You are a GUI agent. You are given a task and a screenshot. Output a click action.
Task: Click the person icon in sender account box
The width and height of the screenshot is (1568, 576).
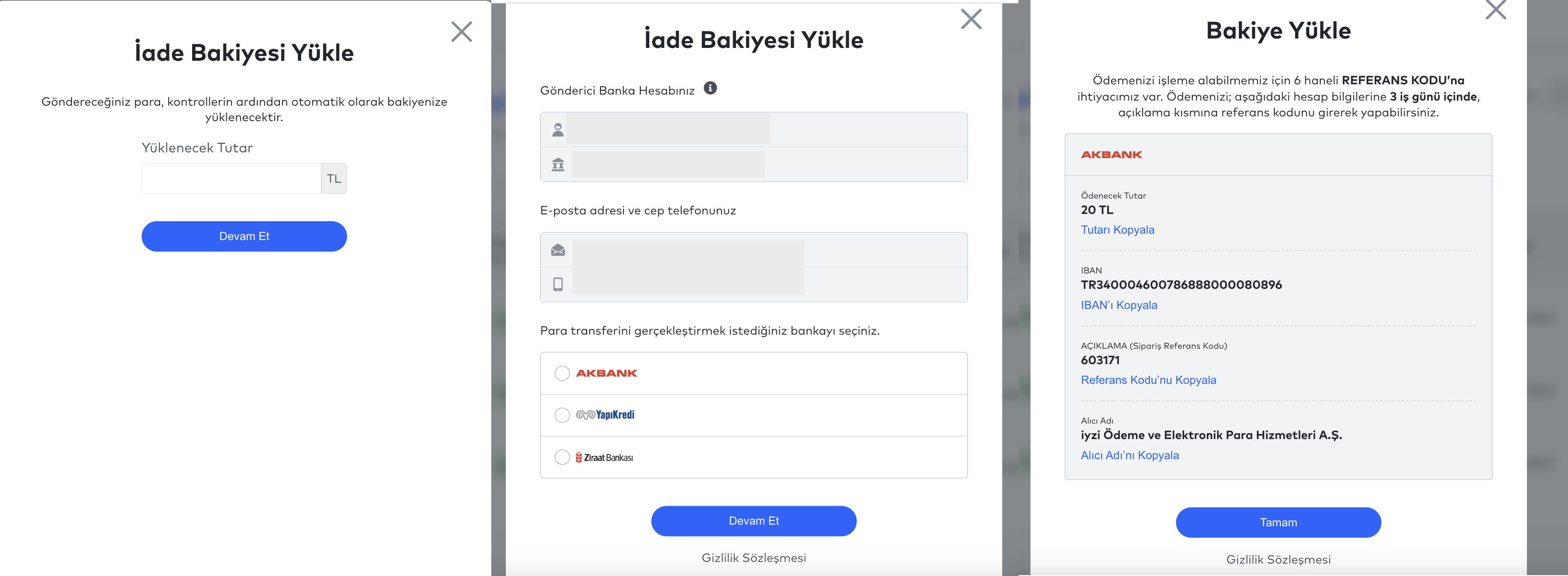[558, 130]
